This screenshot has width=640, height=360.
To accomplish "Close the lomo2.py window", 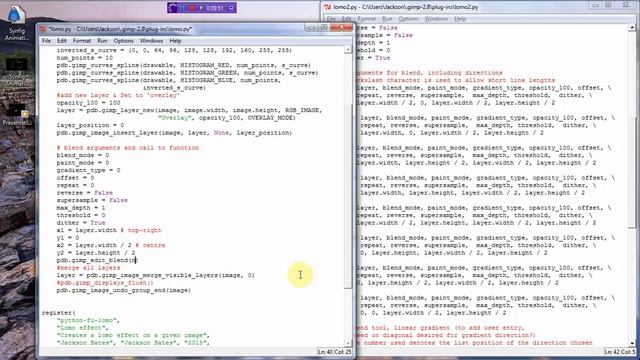I will [x=625, y=5].
